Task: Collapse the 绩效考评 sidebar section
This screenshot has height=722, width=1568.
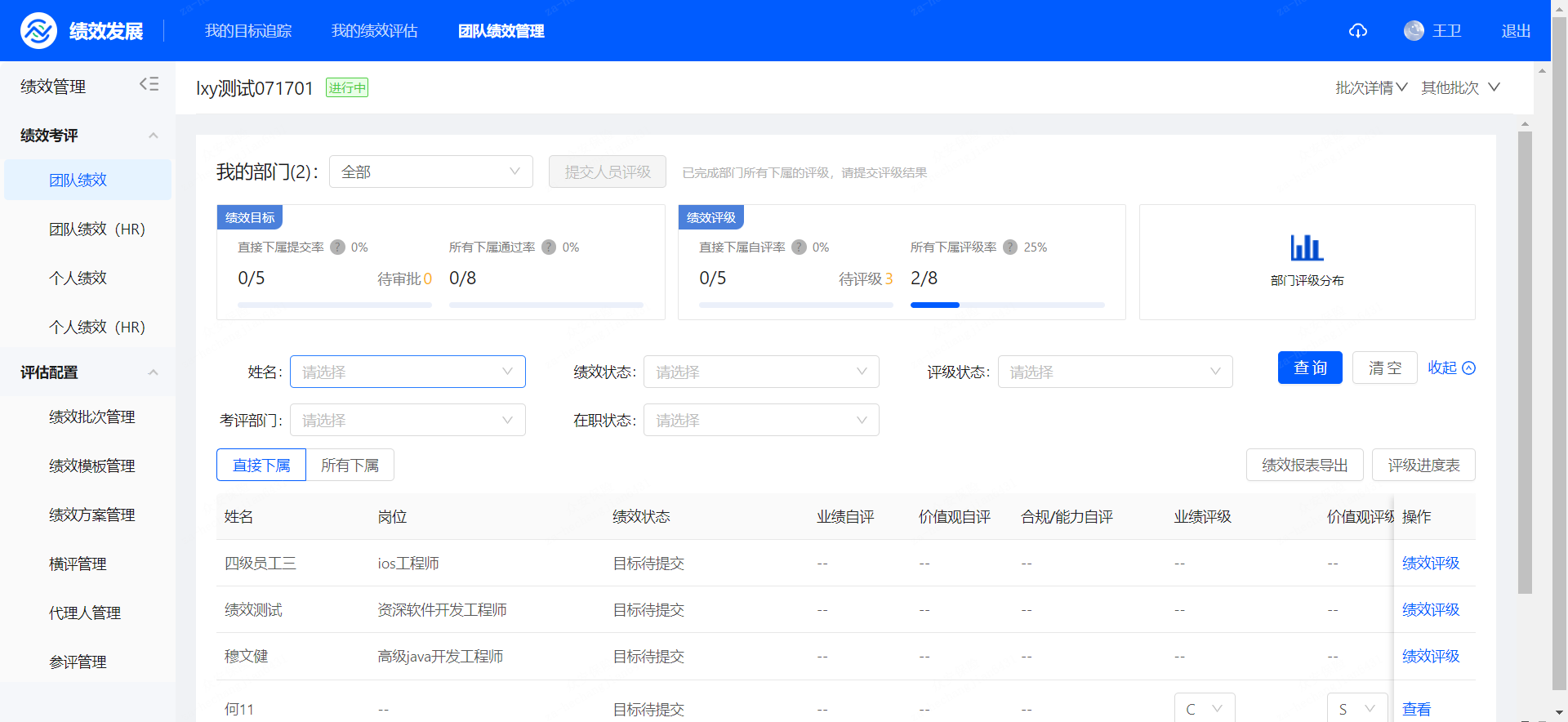Action: [x=154, y=136]
